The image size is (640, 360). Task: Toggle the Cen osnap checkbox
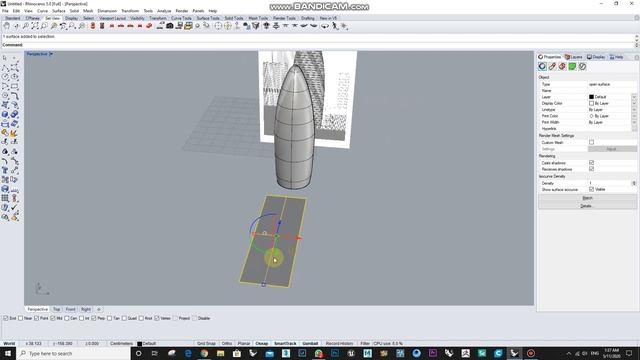pyautogui.click(x=67, y=318)
